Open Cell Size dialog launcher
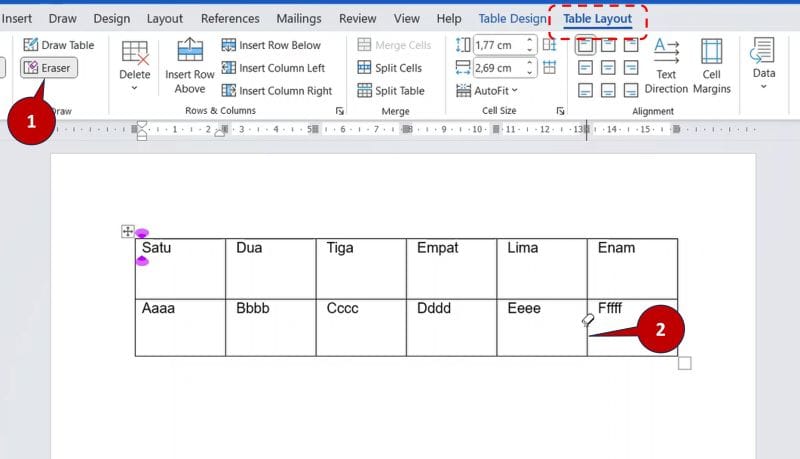800x459 pixels. tap(549, 111)
